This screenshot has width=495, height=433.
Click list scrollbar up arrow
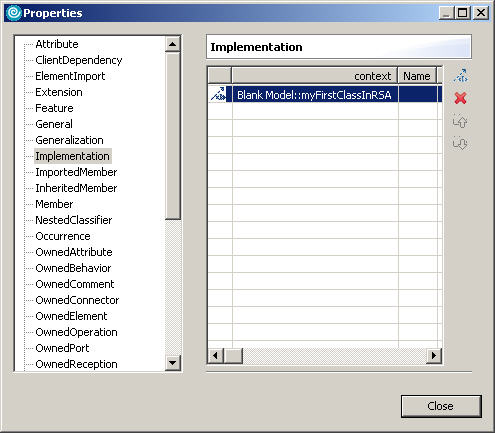[173, 44]
